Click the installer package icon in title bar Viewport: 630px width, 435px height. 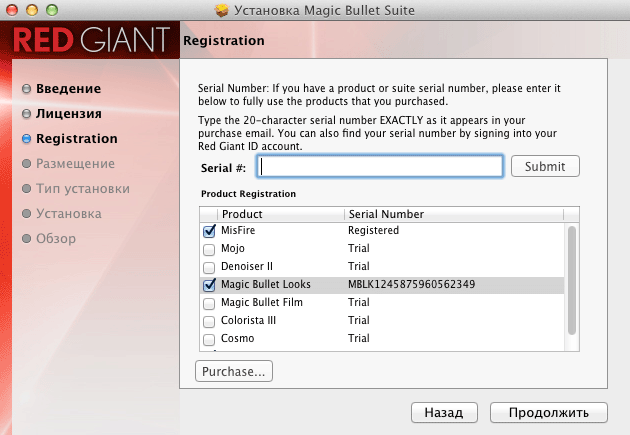(221, 10)
